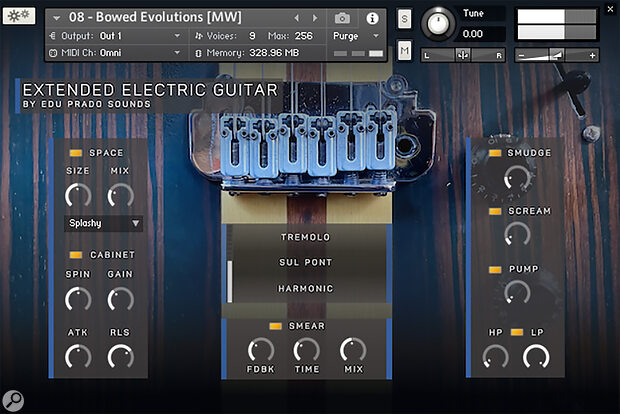Go to next instrument preset arrow
This screenshot has height=414, width=620.
tap(315, 18)
